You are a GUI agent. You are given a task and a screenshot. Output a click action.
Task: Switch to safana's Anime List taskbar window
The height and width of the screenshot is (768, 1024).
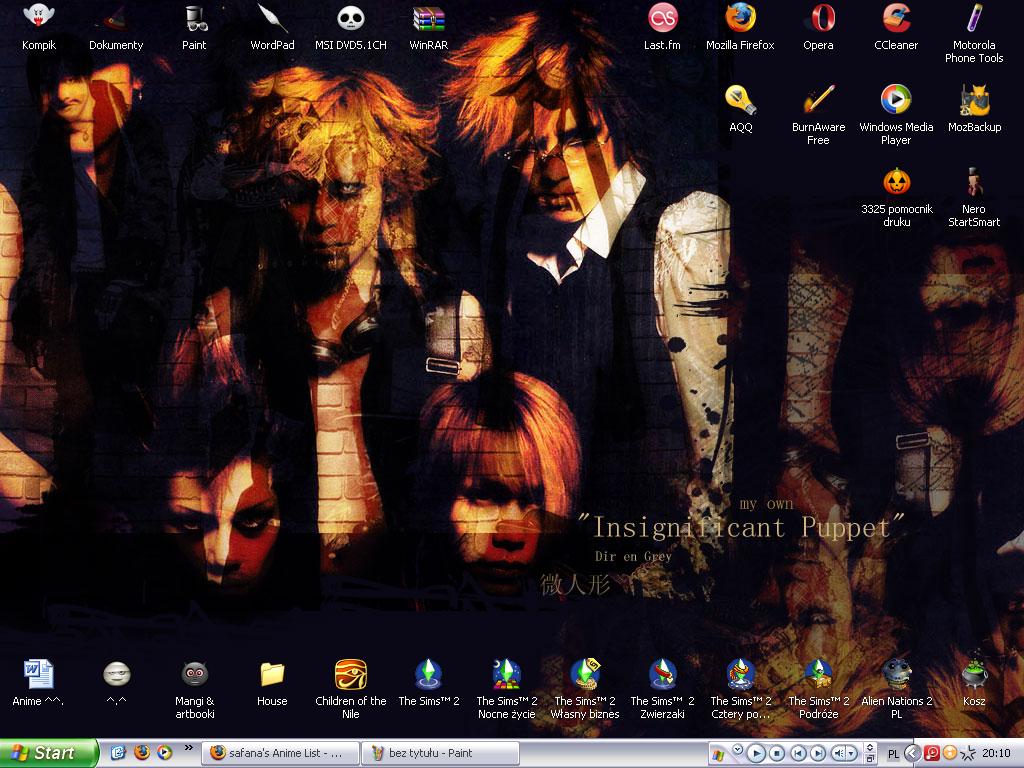tap(281, 753)
